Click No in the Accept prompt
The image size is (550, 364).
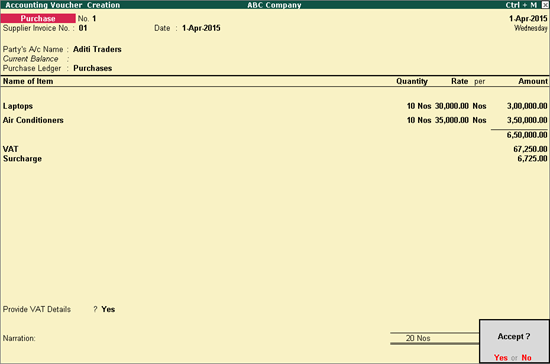tap(526, 357)
